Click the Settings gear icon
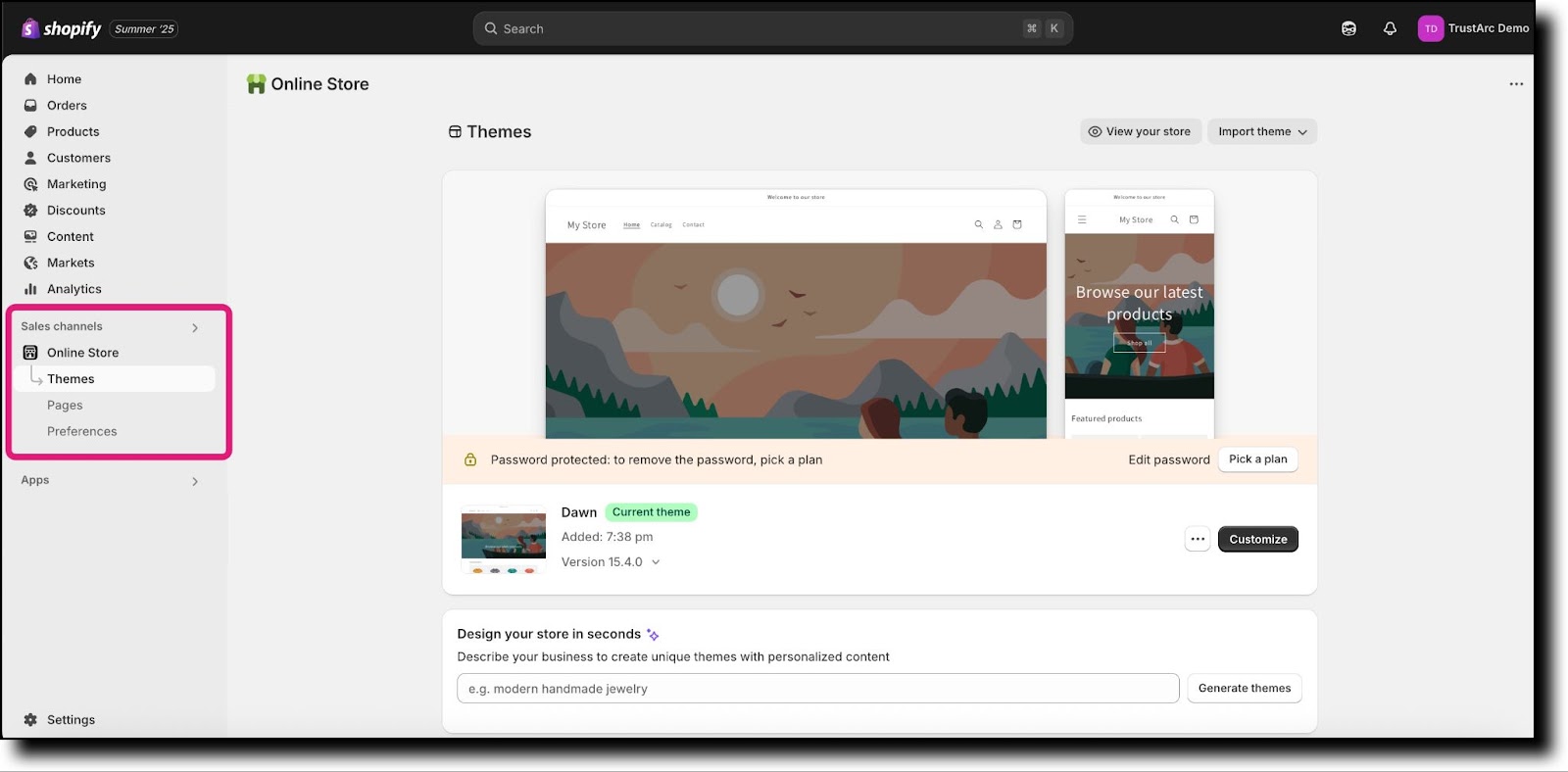This screenshot has height=772, width=1568. (30, 720)
